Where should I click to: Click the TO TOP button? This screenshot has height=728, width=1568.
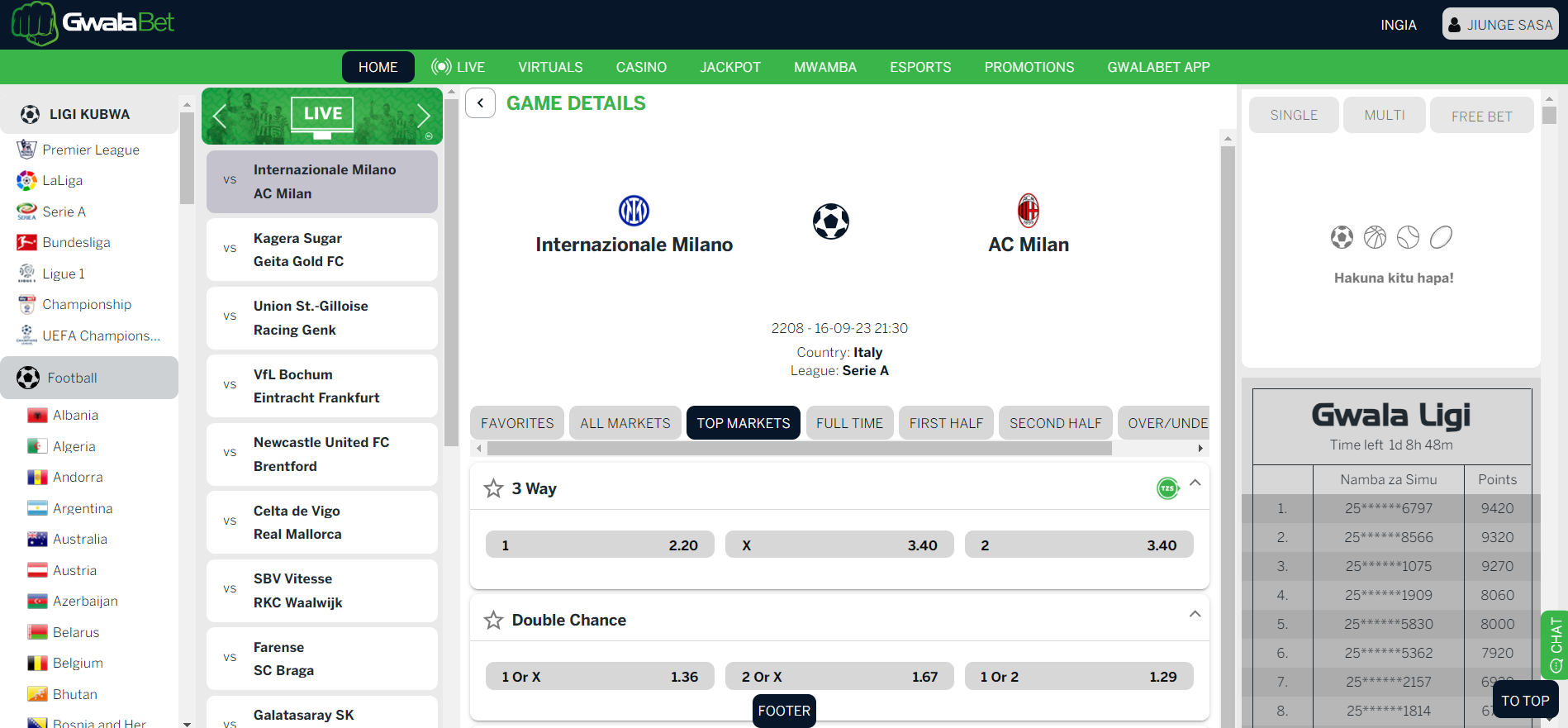(1525, 700)
